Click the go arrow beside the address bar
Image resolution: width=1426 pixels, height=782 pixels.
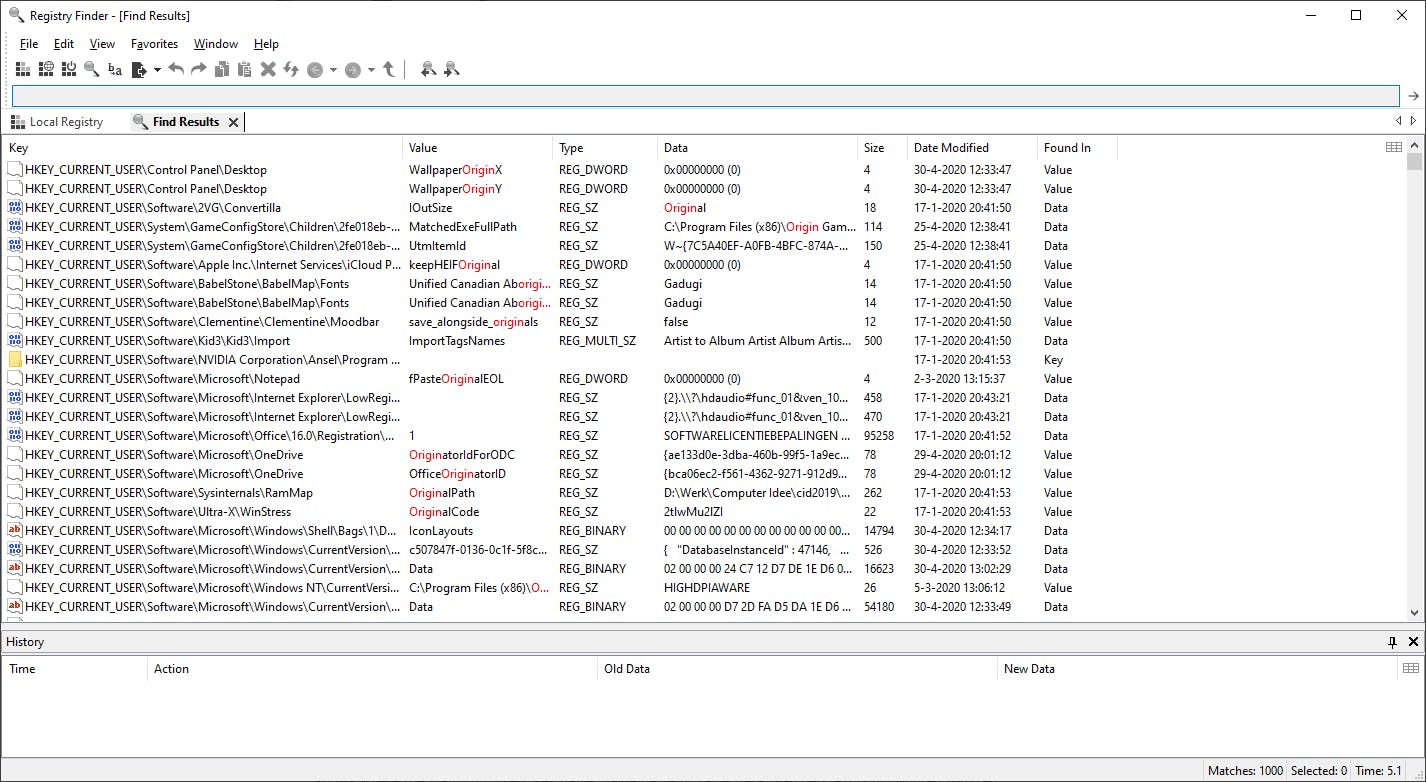click(1413, 95)
